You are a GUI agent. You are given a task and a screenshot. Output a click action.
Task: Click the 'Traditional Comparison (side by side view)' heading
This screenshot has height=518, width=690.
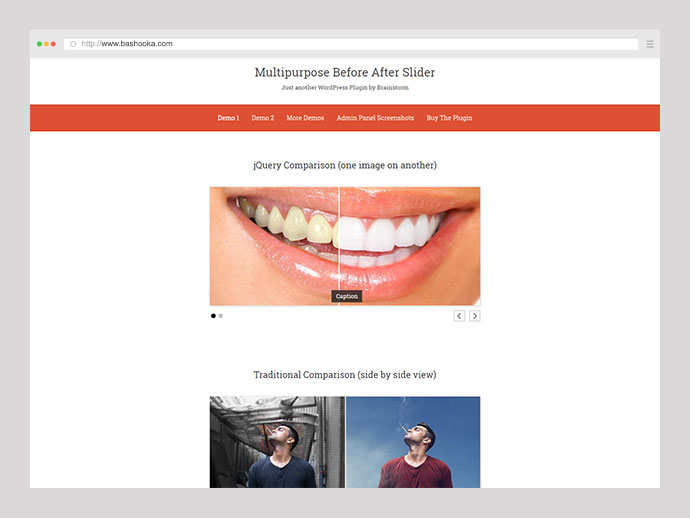coord(345,375)
